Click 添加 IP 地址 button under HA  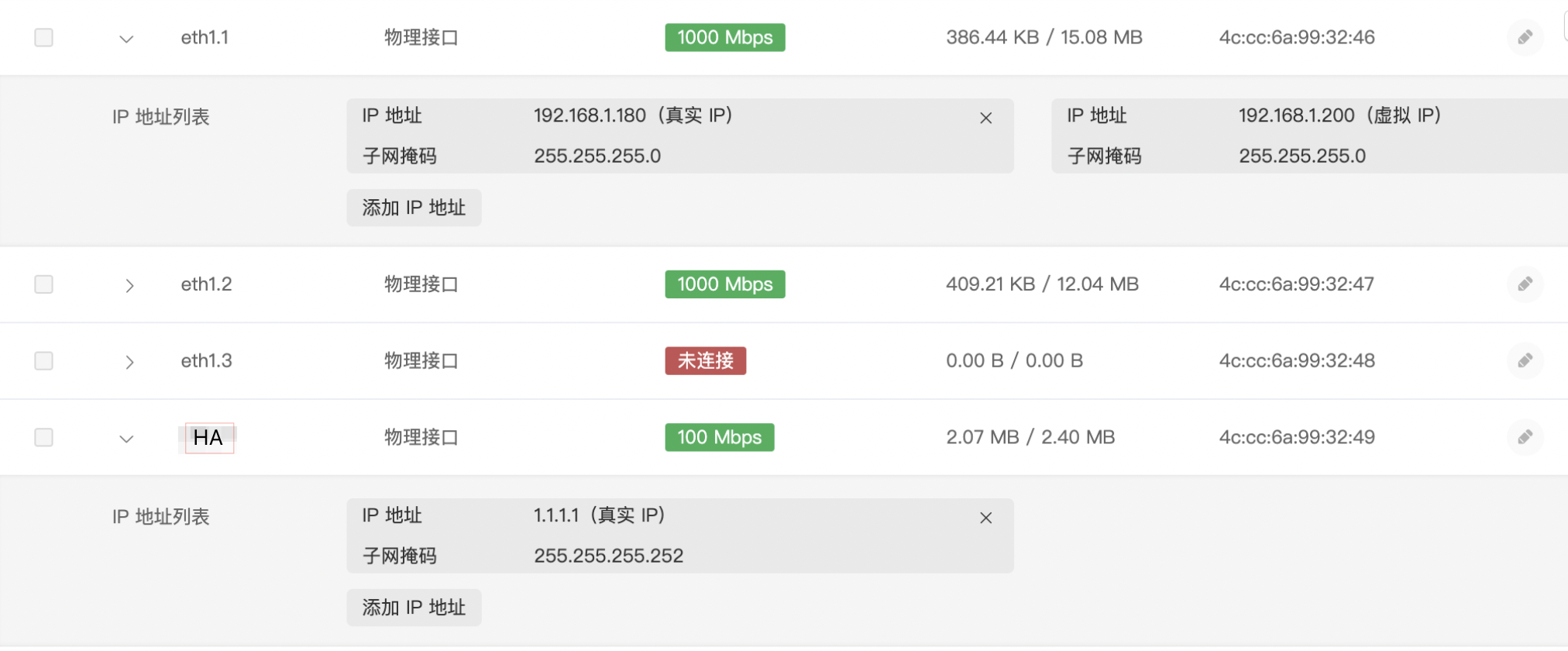[414, 608]
